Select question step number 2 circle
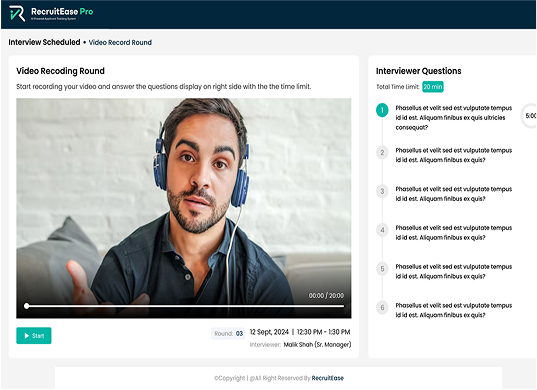The width and height of the screenshot is (537, 390). click(382, 152)
